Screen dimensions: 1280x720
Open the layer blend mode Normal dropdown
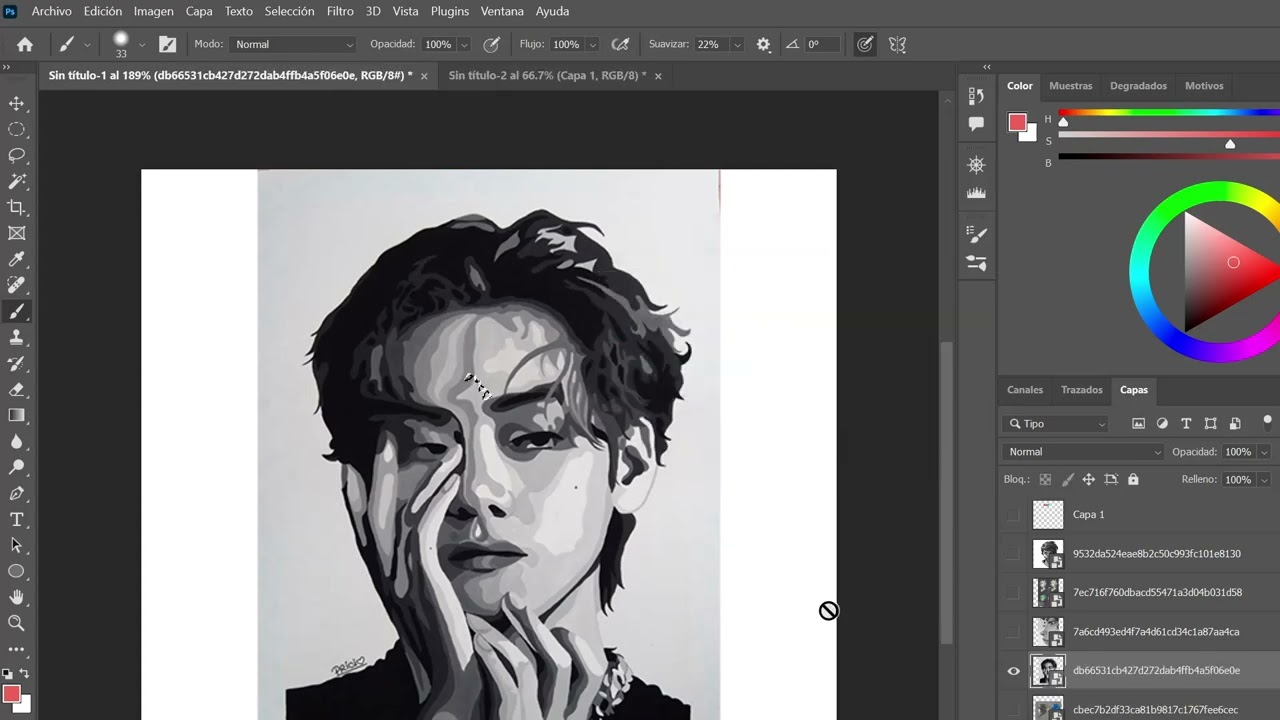point(1083,452)
